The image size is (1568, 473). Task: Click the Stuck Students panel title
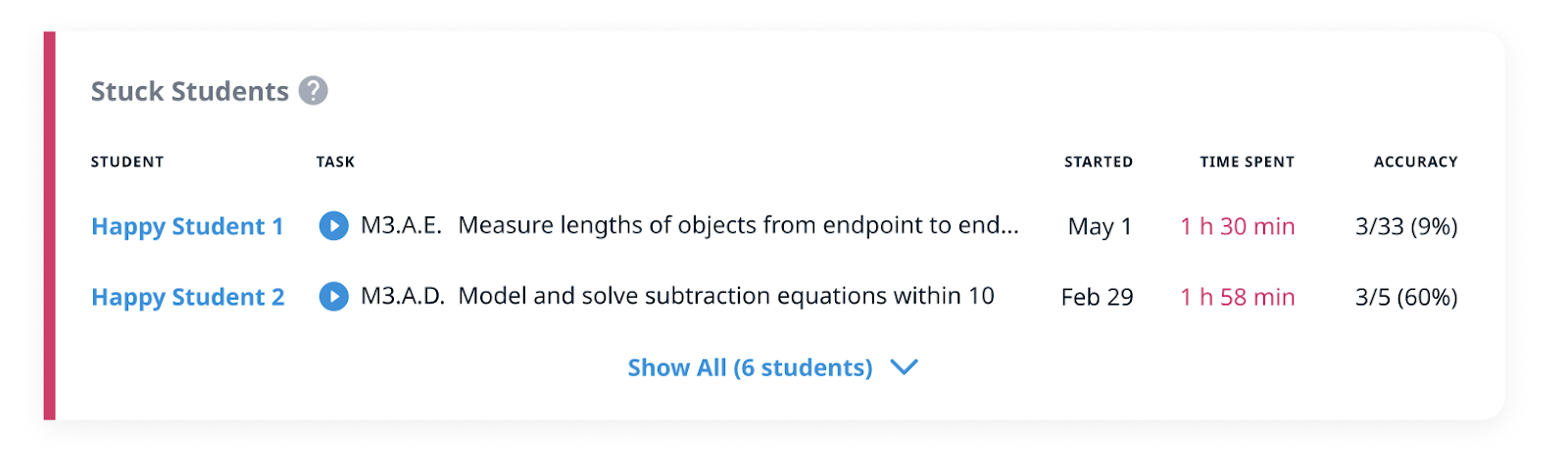[189, 91]
